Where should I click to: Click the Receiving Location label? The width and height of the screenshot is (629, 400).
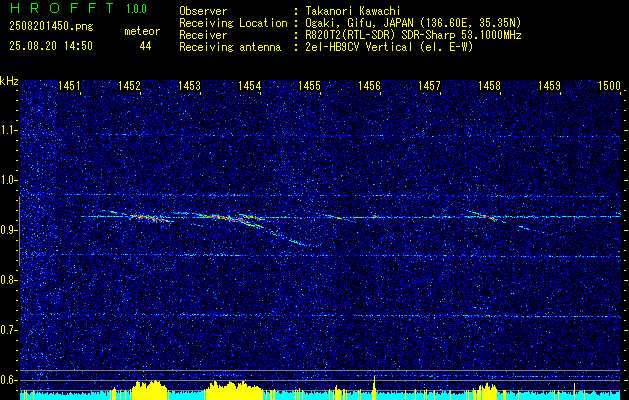(x=233, y=23)
